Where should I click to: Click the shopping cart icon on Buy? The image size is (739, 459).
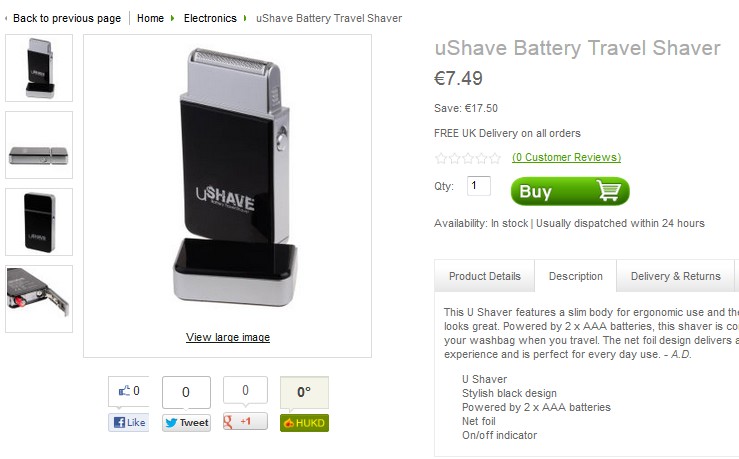coord(608,191)
